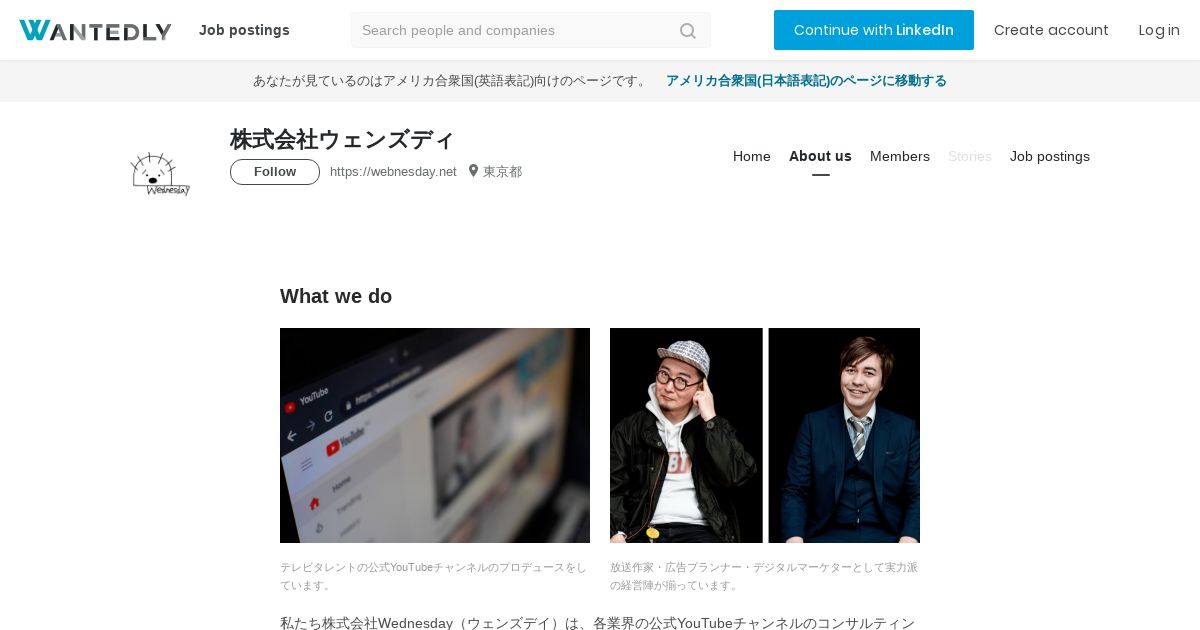Click the Wantedly logo
The image size is (1200, 630).
click(x=95, y=30)
